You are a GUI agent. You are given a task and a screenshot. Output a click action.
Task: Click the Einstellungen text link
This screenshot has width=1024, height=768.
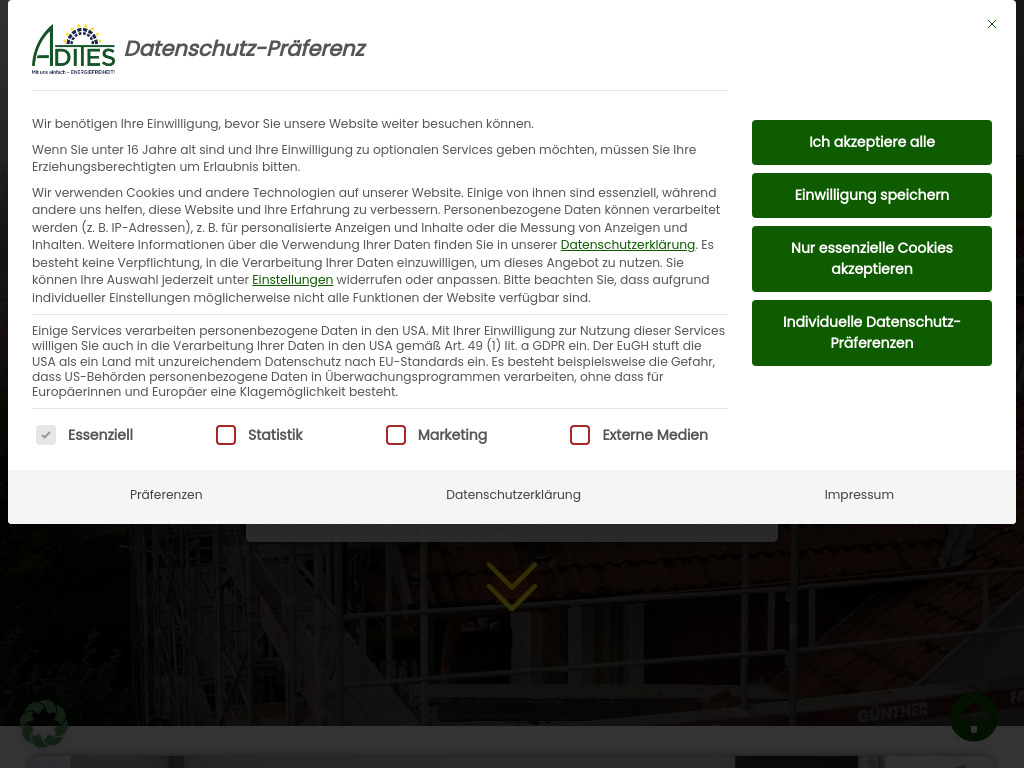click(292, 280)
